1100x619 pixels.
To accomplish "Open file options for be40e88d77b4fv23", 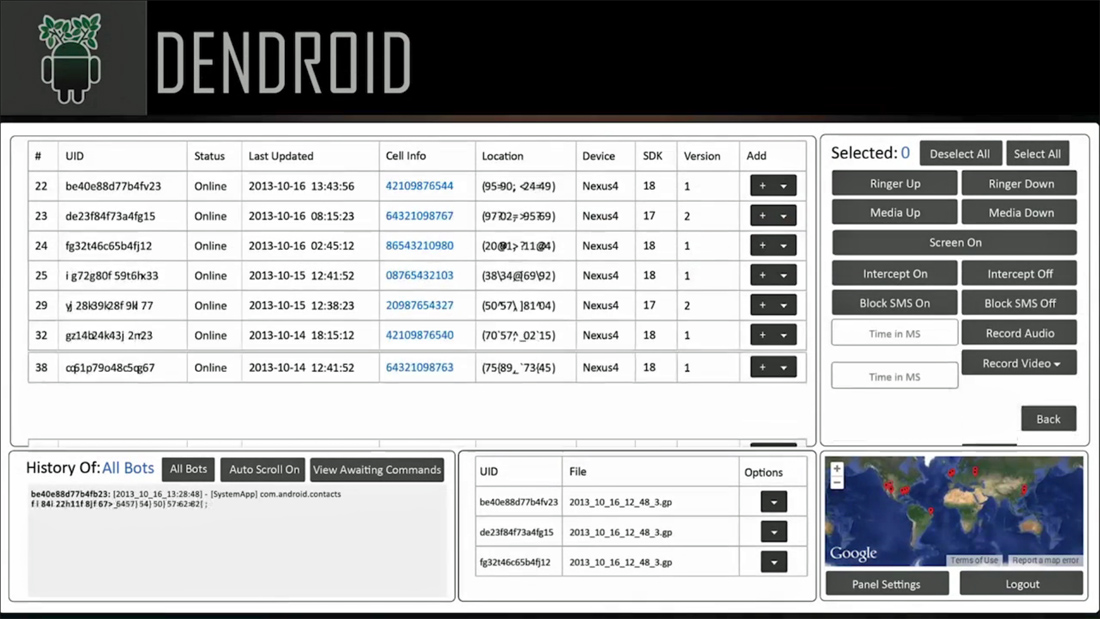I will (774, 502).
